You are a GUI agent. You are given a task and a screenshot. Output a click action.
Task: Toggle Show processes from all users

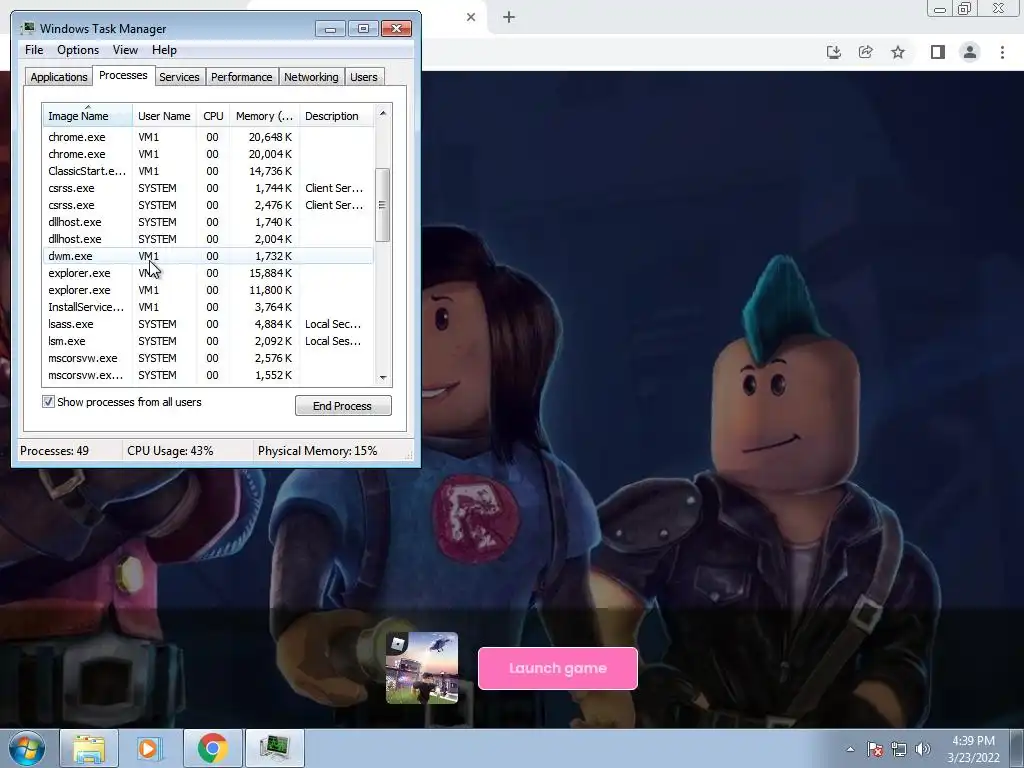click(x=48, y=402)
